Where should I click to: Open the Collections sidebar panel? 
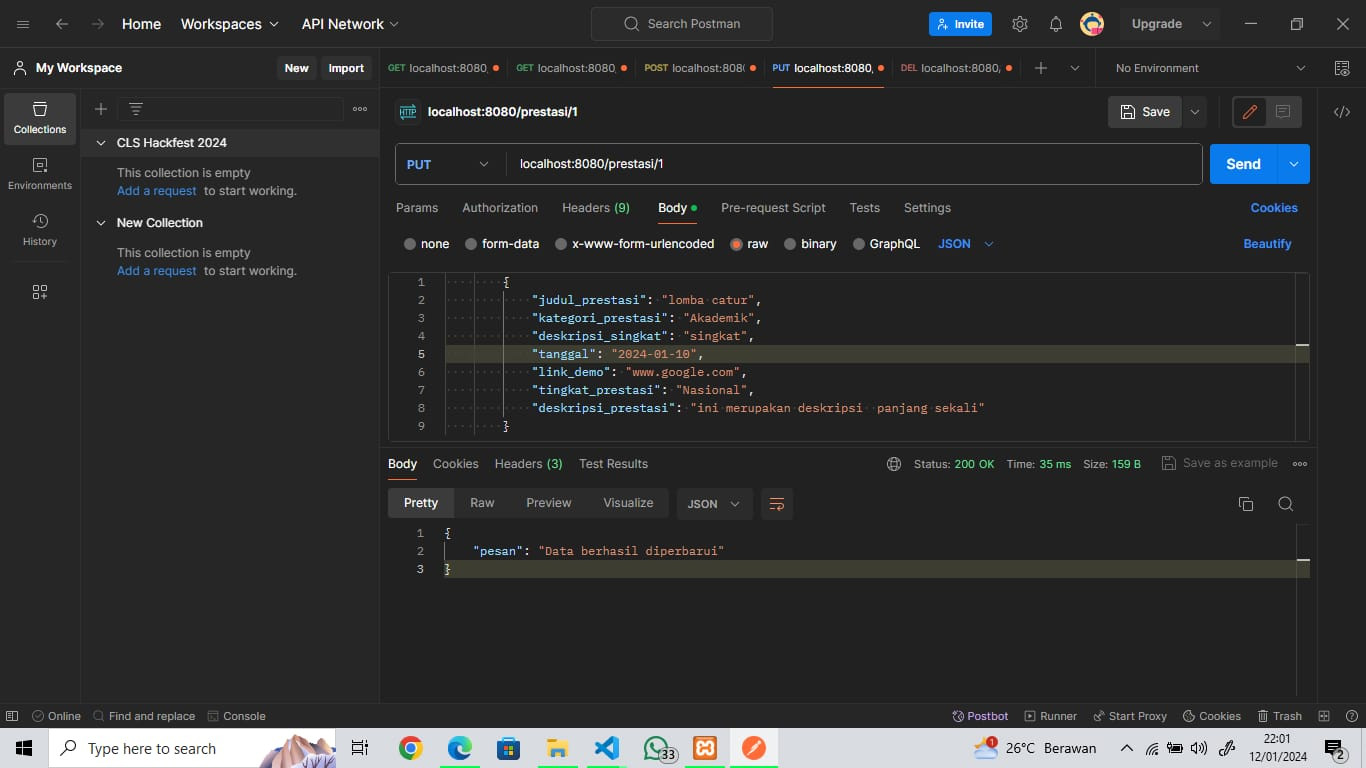click(40, 118)
